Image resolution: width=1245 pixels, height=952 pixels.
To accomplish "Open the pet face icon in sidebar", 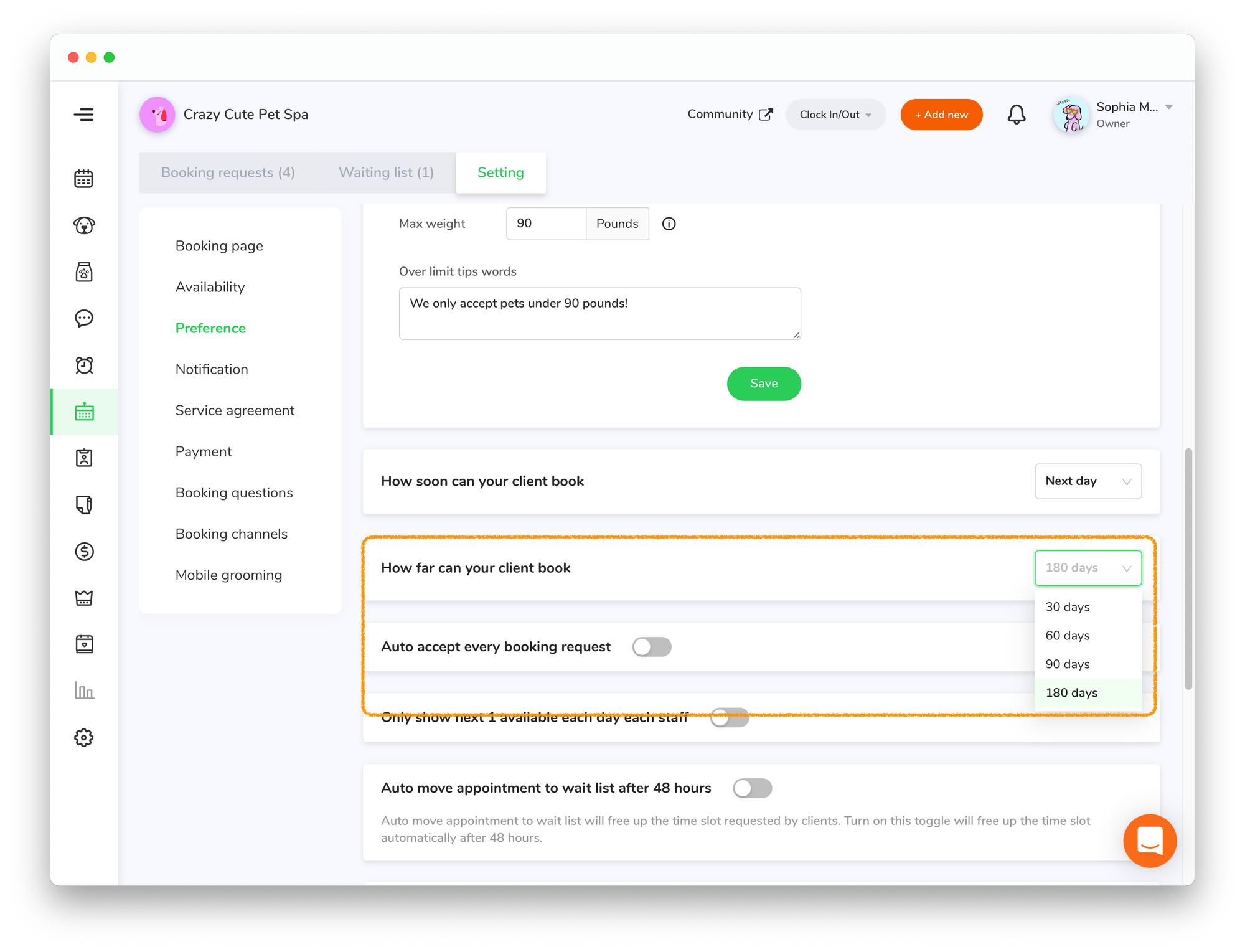I will coord(83,225).
